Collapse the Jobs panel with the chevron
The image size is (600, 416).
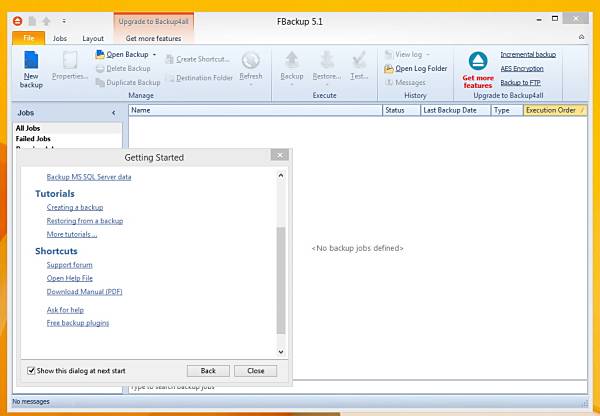[114, 113]
